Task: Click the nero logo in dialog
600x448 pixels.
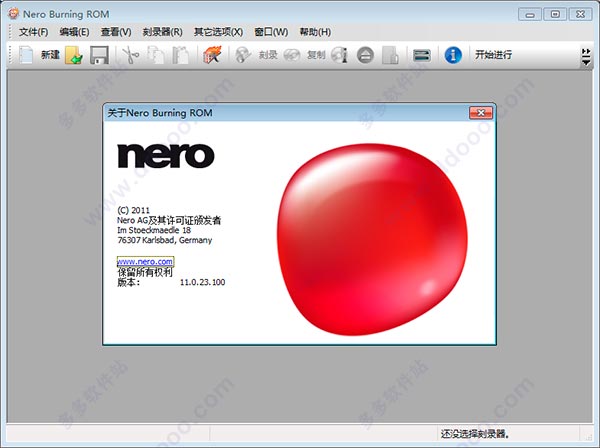Action: coord(166,156)
